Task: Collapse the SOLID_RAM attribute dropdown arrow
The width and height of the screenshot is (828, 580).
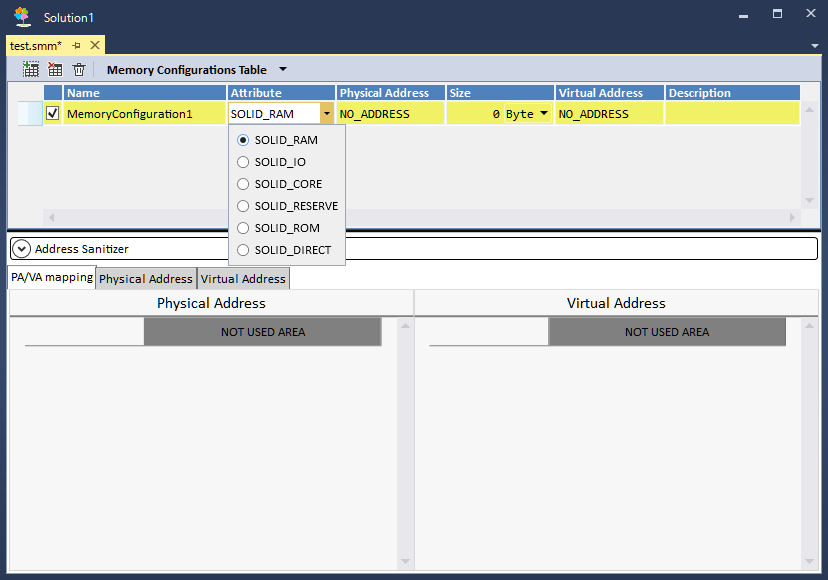Action: coord(326,114)
